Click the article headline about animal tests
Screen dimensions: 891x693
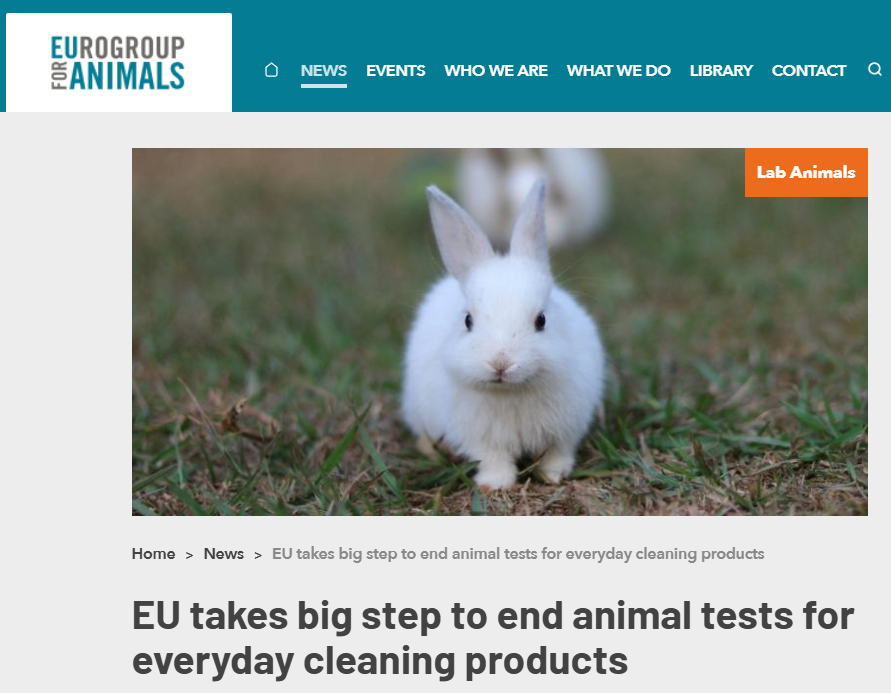493,638
